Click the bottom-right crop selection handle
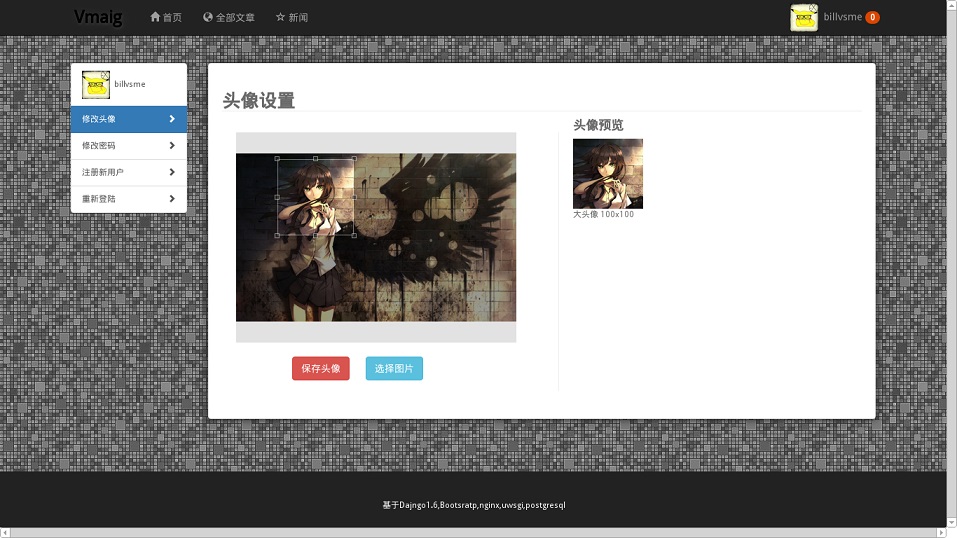 point(354,235)
